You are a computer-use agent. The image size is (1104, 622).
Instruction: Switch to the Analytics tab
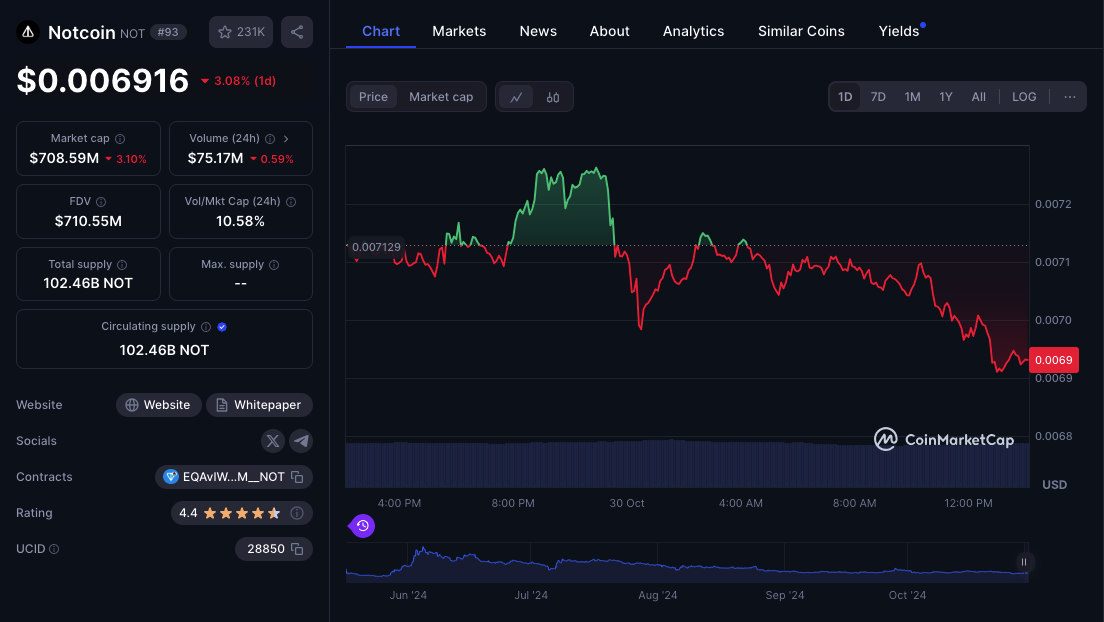(x=693, y=31)
